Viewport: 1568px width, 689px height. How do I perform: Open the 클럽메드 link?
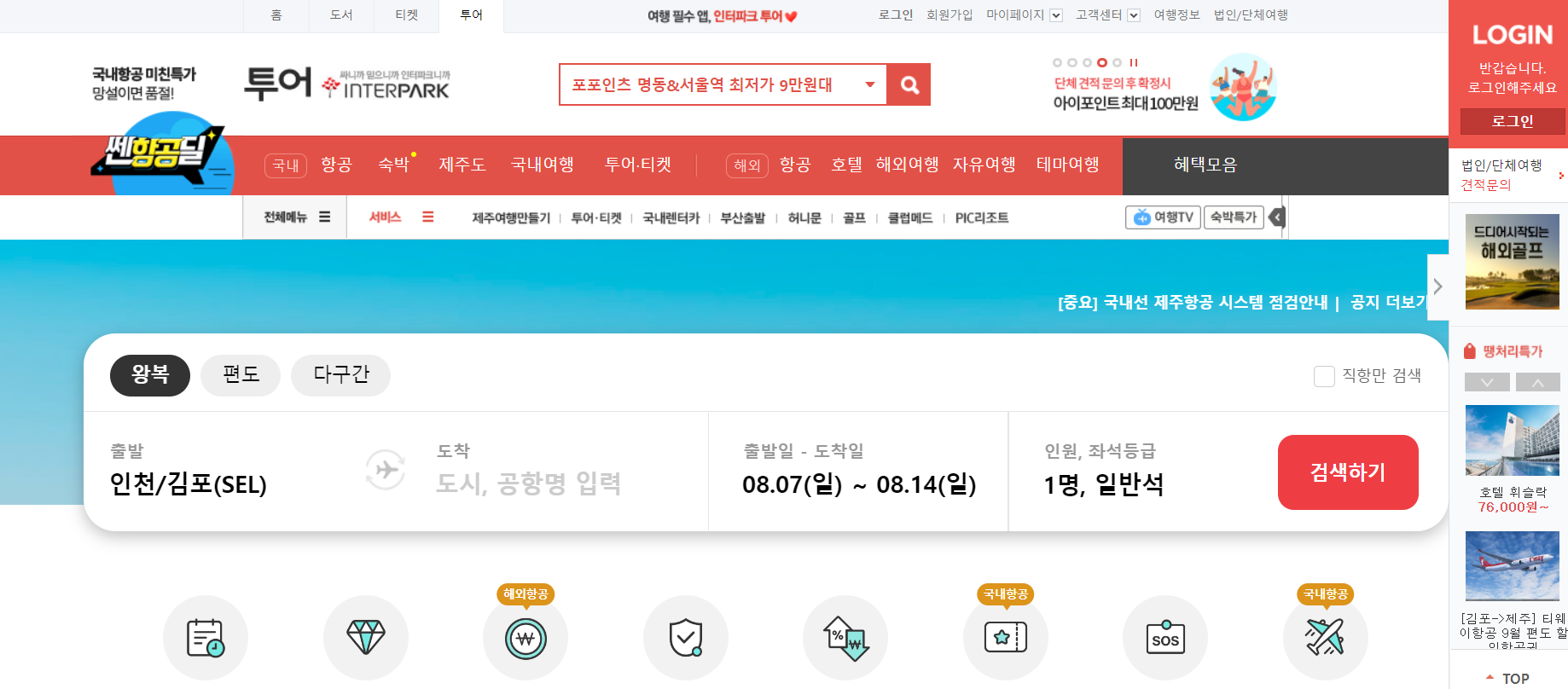[x=910, y=218]
